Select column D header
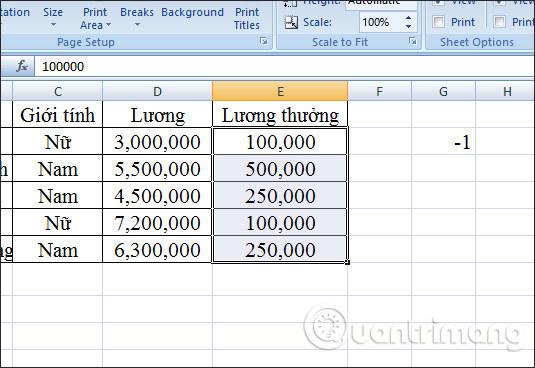The image size is (535, 368). (157, 91)
